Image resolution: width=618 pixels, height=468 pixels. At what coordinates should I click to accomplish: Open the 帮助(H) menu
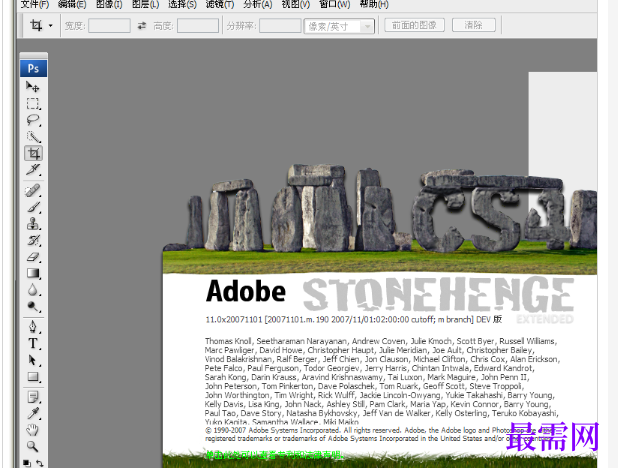(x=374, y=5)
